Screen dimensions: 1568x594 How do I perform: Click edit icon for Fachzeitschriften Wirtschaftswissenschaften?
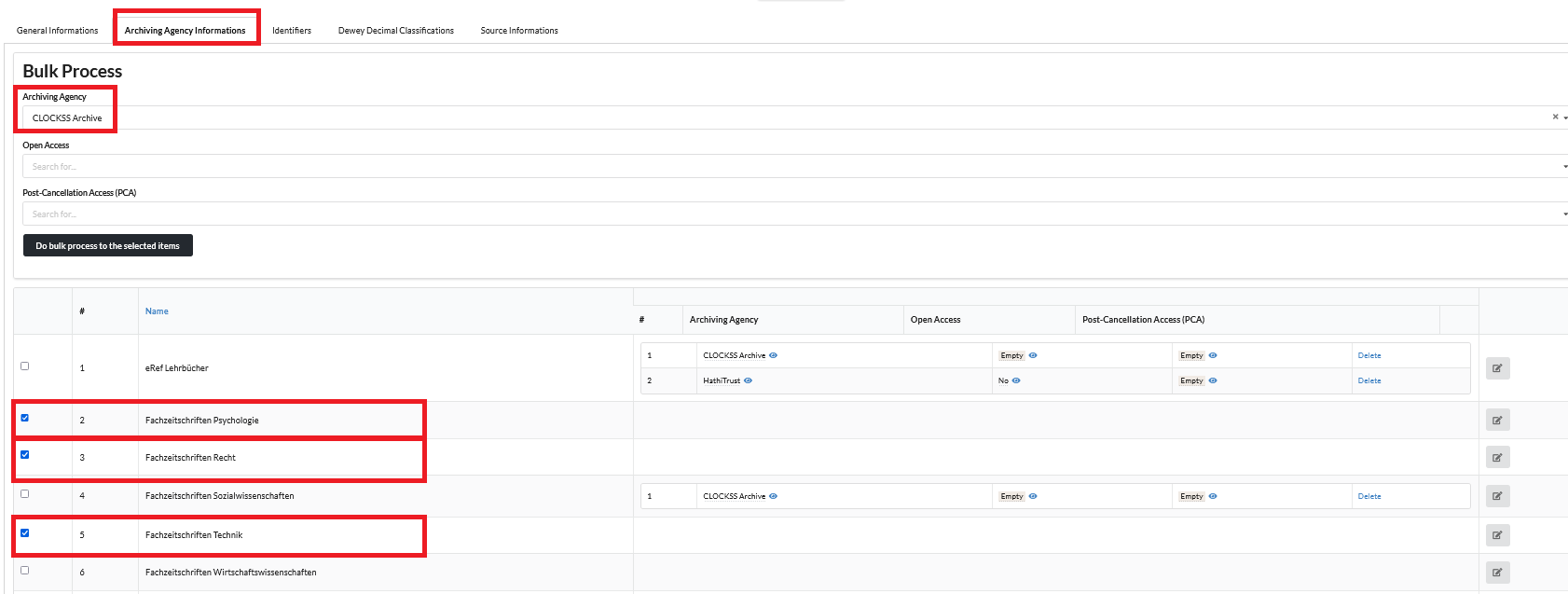pos(1497,573)
